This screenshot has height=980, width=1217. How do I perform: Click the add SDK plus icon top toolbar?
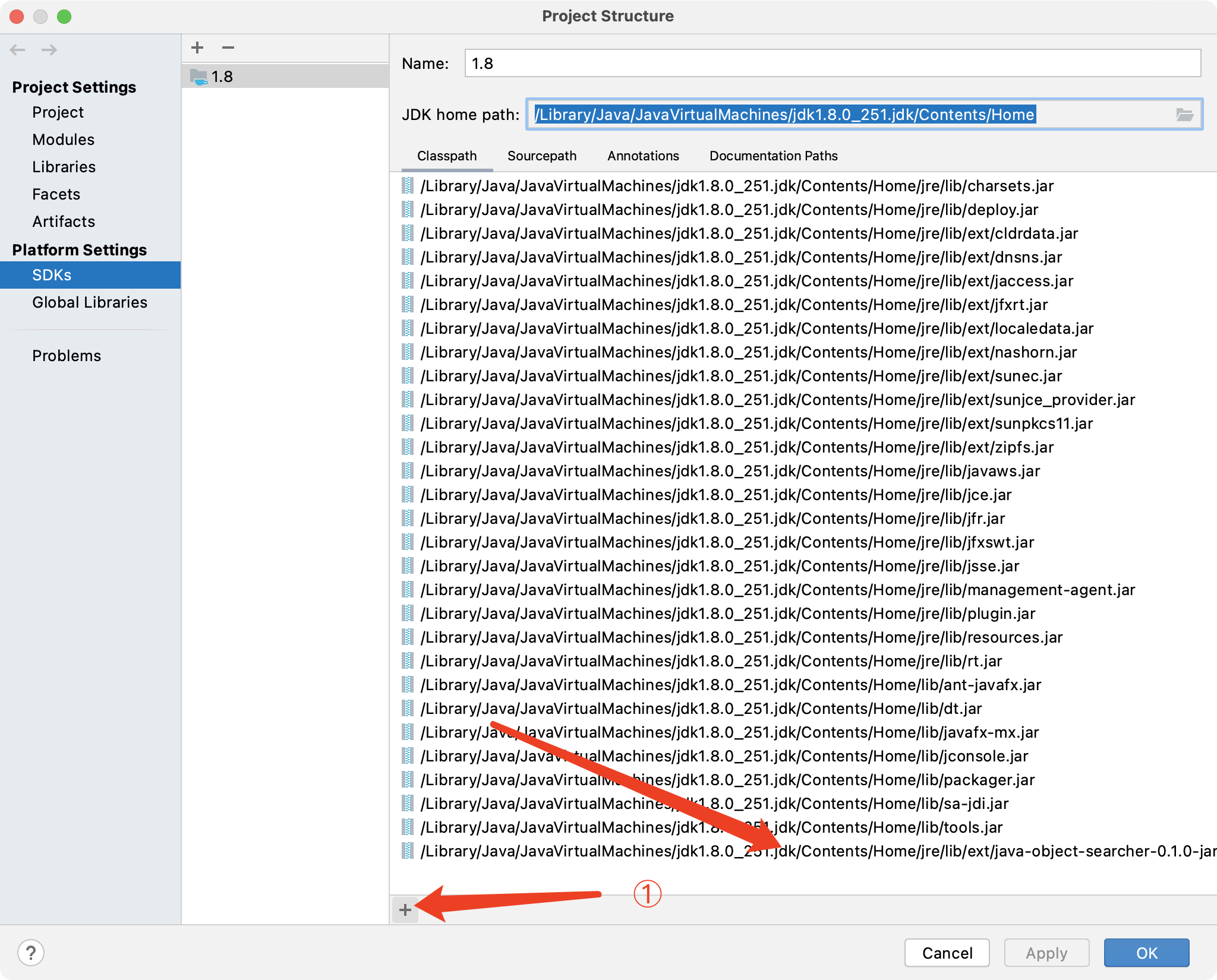click(197, 47)
